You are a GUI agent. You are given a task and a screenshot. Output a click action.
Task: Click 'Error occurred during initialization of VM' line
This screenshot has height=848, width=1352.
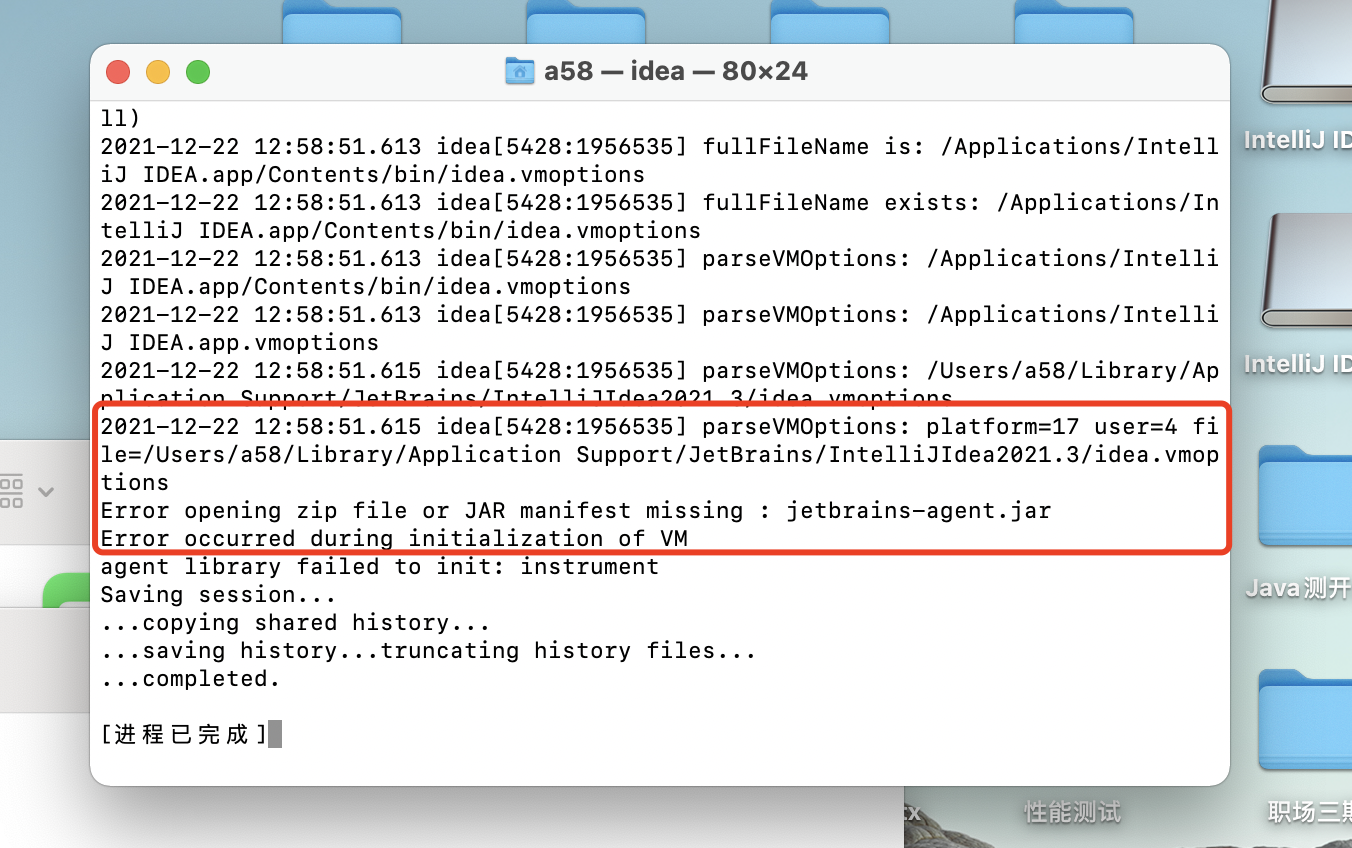pyautogui.click(x=394, y=538)
